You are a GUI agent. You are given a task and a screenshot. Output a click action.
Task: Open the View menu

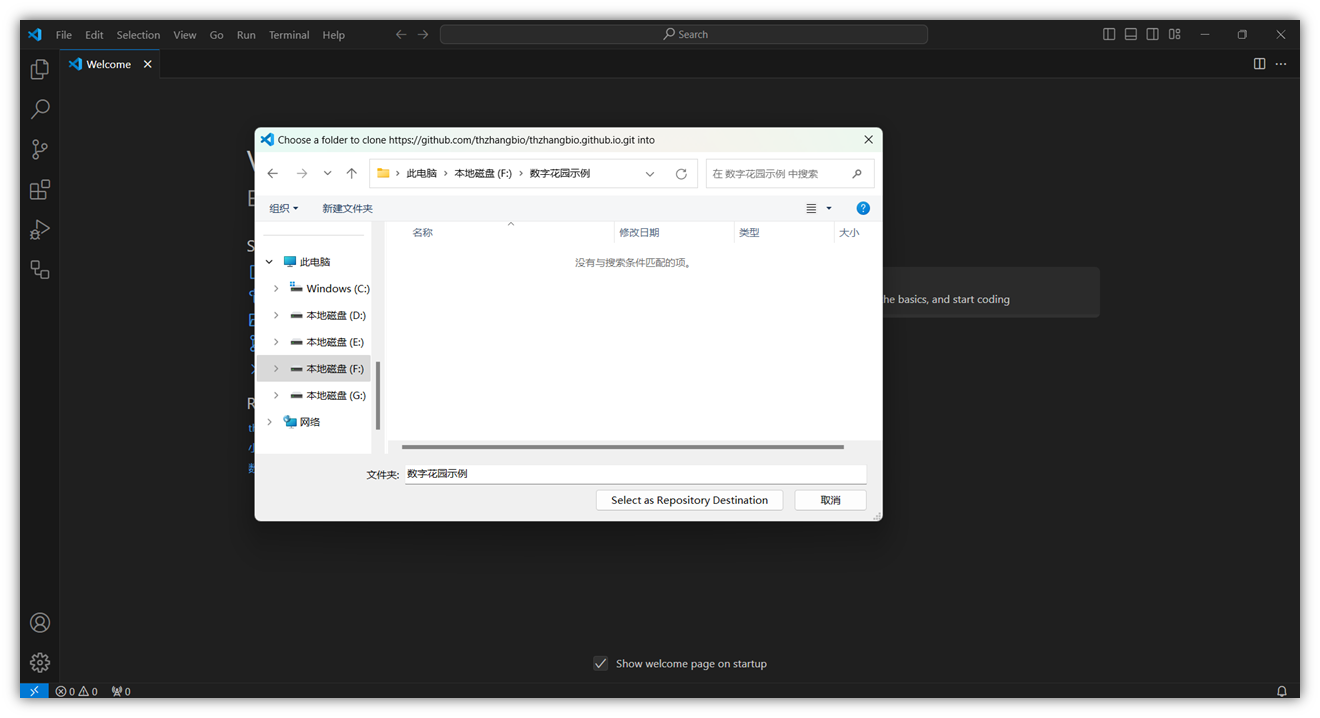(x=185, y=34)
